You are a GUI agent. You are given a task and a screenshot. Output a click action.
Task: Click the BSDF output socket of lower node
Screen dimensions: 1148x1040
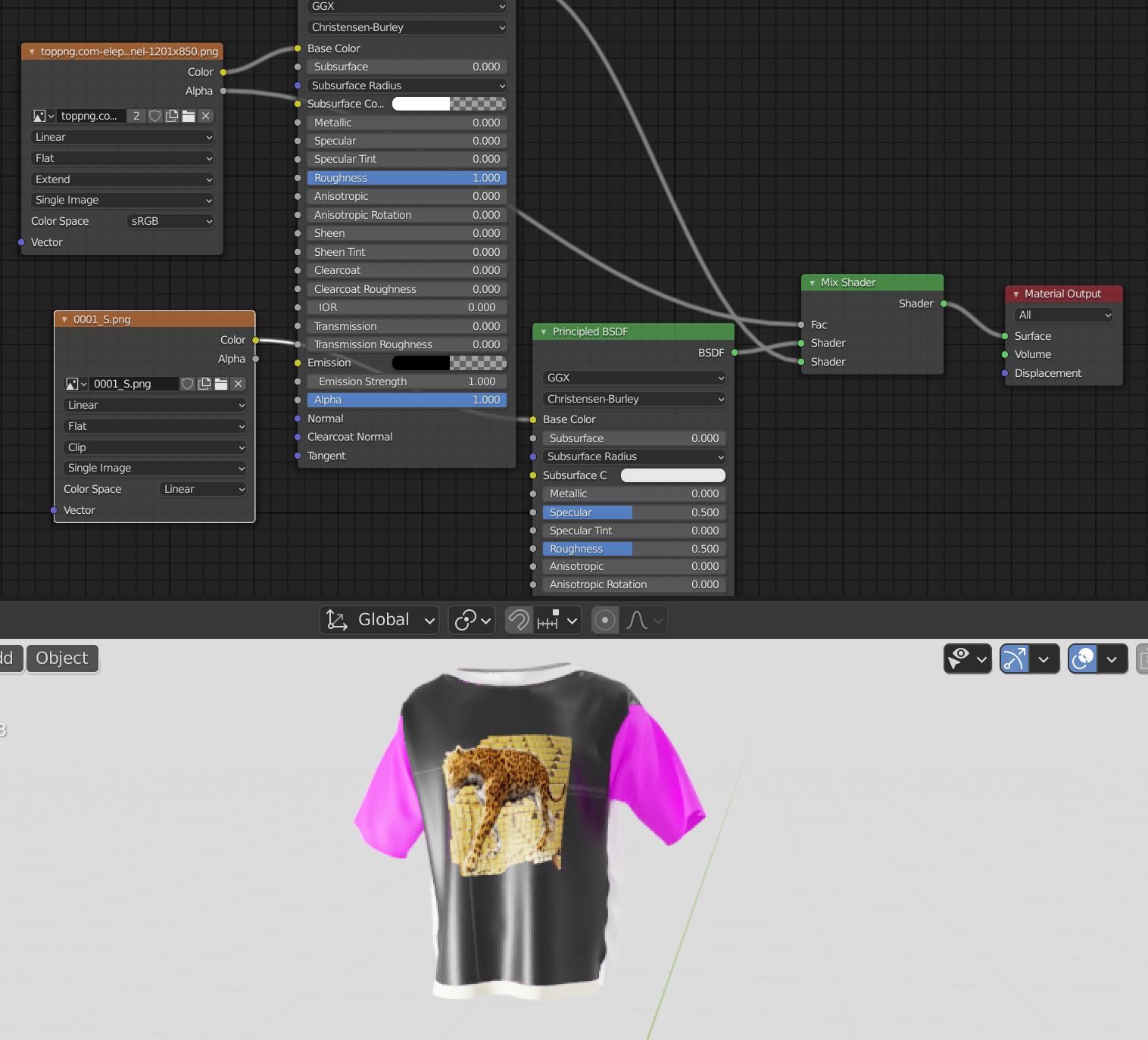click(x=735, y=353)
